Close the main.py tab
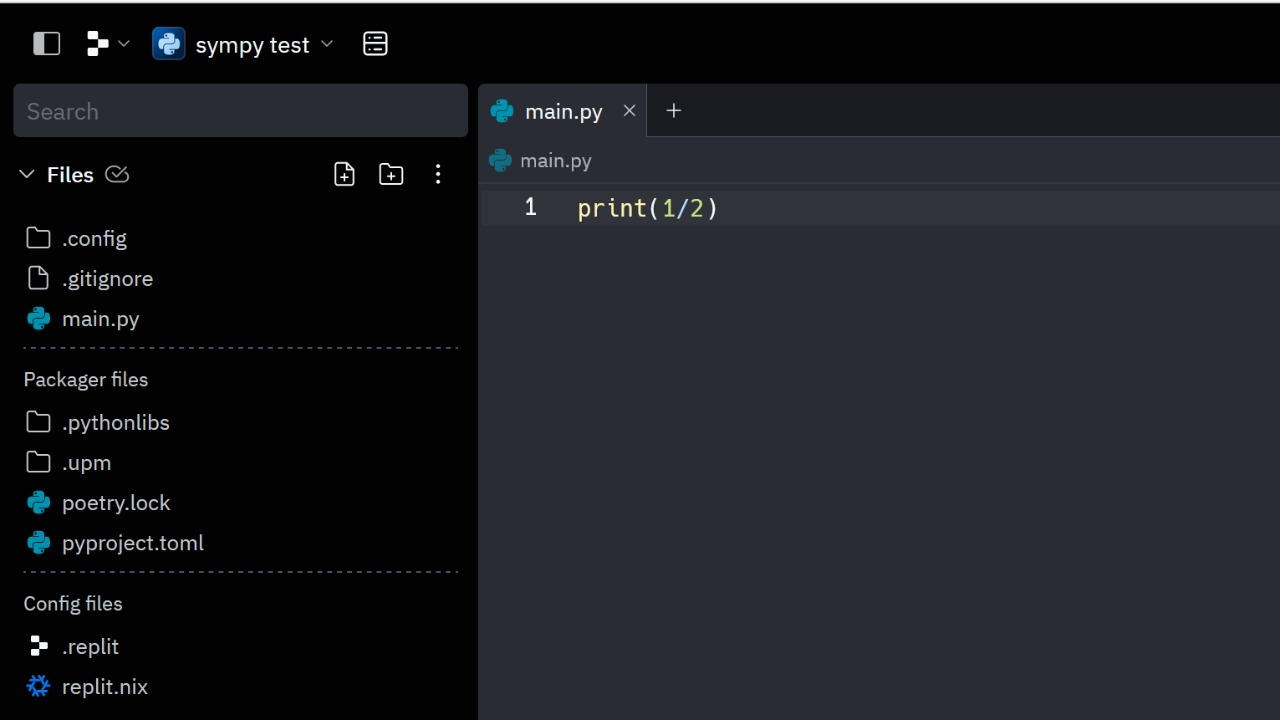1280x720 pixels. click(x=629, y=111)
